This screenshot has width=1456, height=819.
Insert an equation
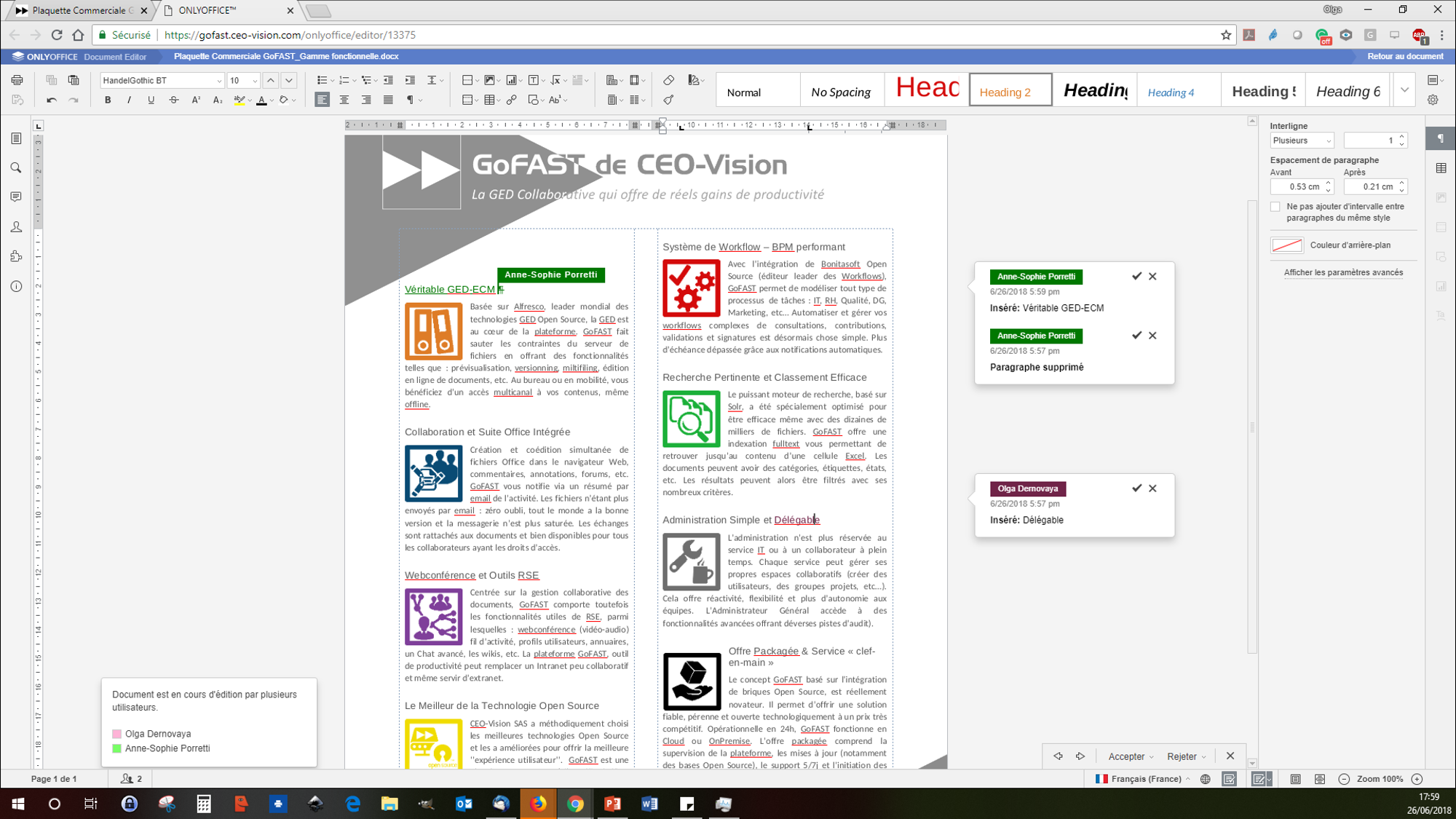pyautogui.click(x=558, y=80)
